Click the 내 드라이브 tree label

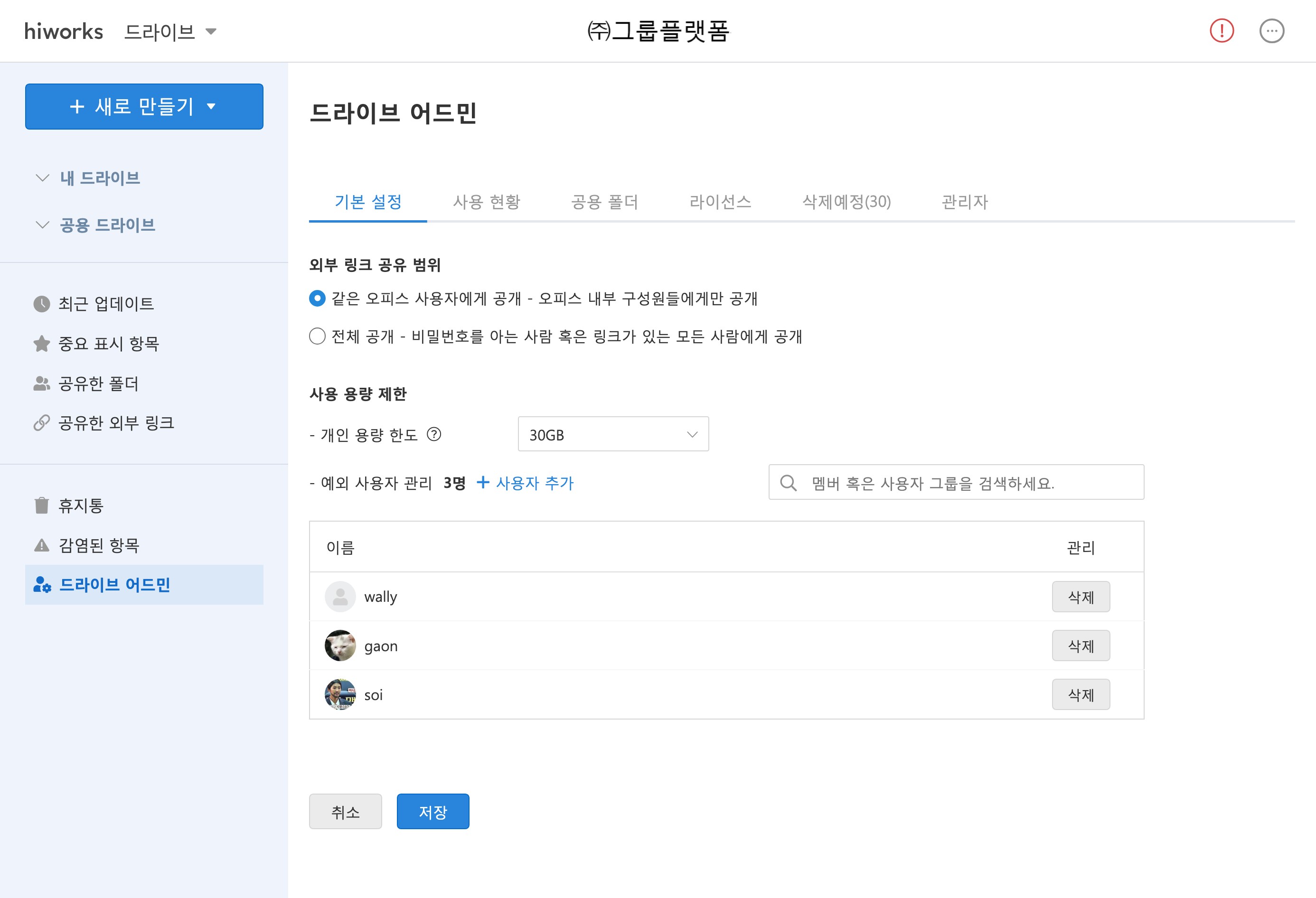pyautogui.click(x=100, y=178)
